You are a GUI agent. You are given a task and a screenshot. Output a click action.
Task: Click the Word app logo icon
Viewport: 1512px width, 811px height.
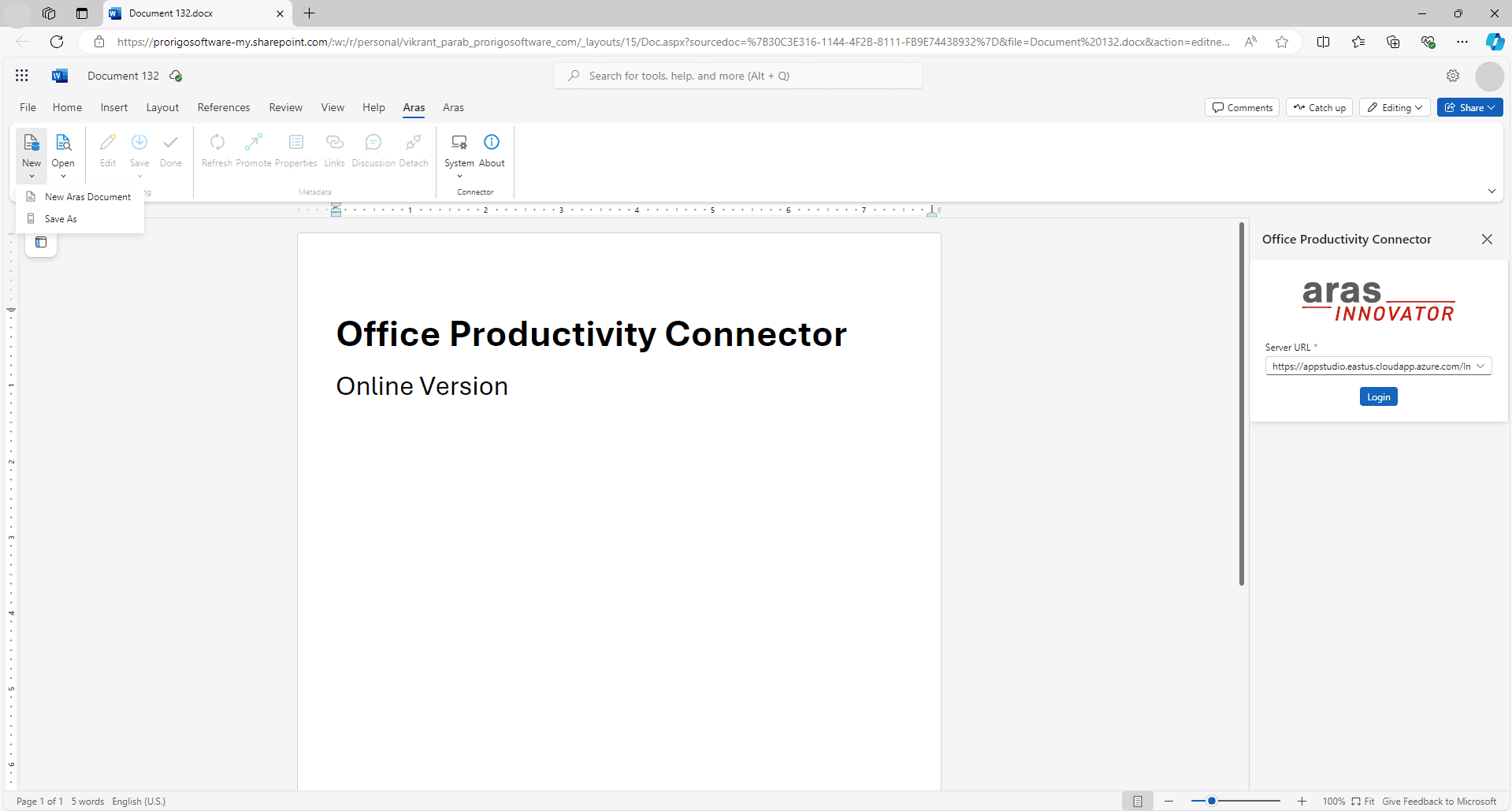(60, 76)
